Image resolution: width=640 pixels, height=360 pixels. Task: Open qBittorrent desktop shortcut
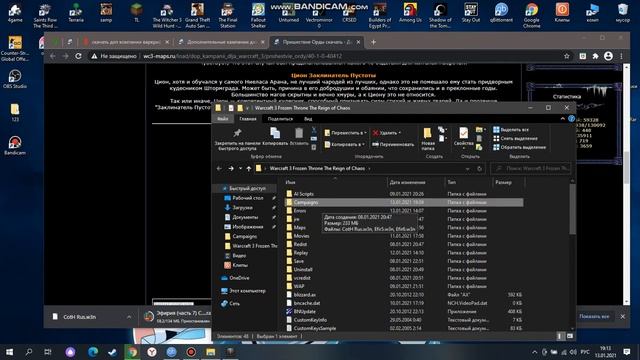click(x=501, y=13)
